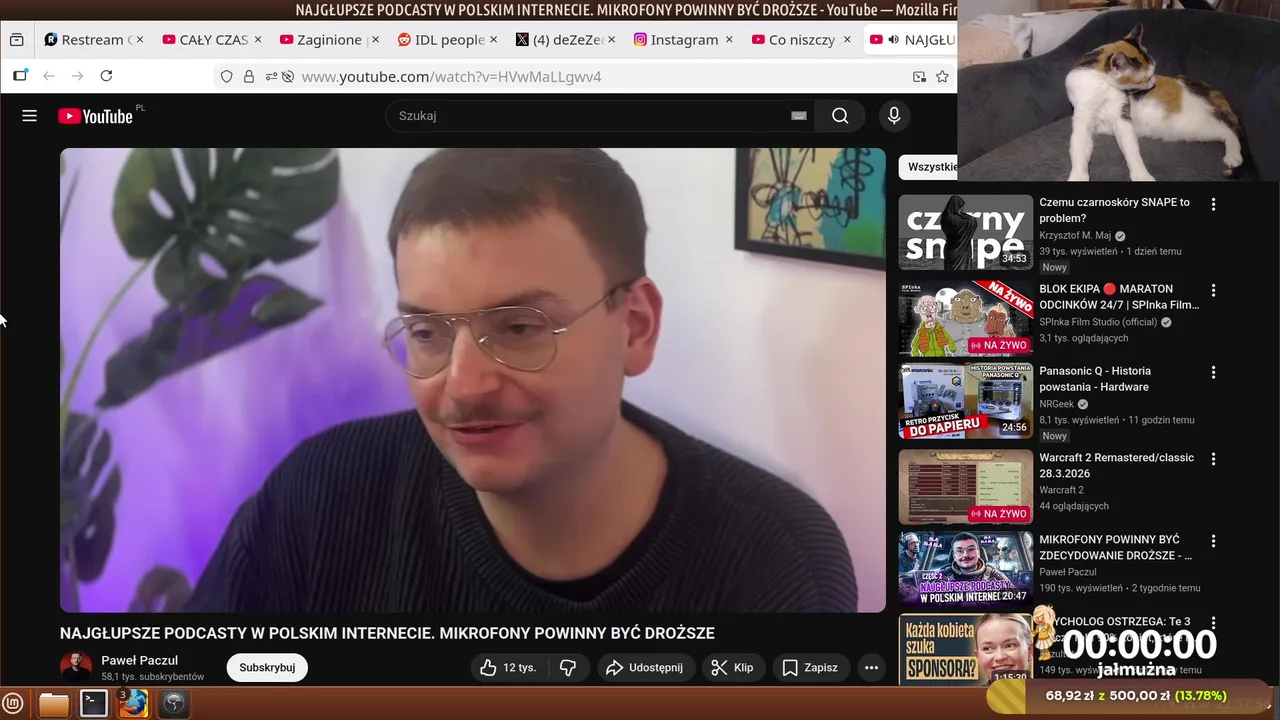The image size is (1280, 720).
Task: Go to the YouTube home logo
Action: coord(95,116)
